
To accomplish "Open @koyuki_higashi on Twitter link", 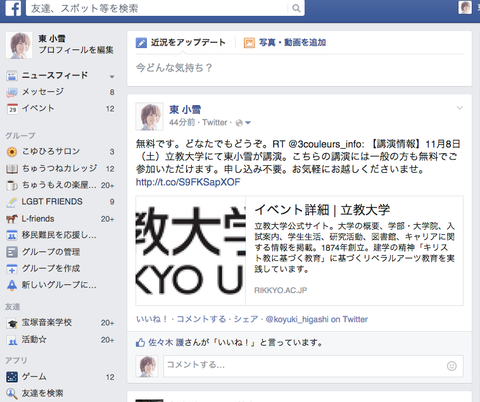I will (317, 319).
